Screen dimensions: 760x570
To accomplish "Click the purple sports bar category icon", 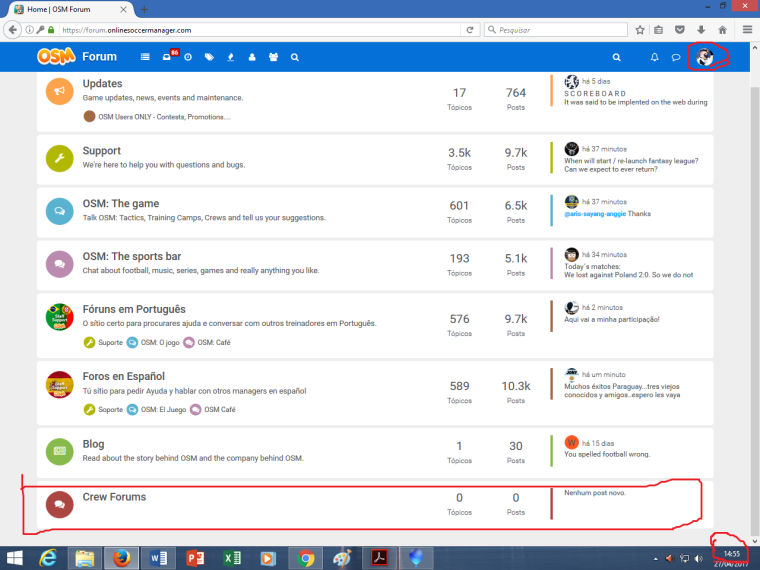I will coord(60,264).
